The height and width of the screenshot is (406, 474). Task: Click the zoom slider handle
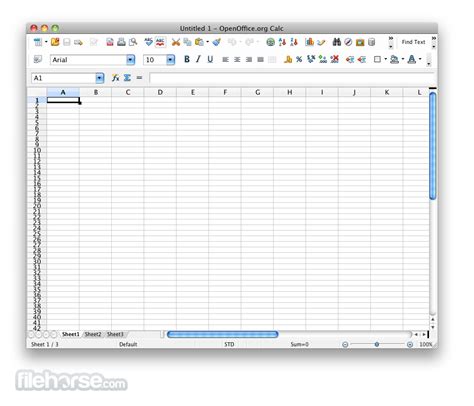[377, 344]
